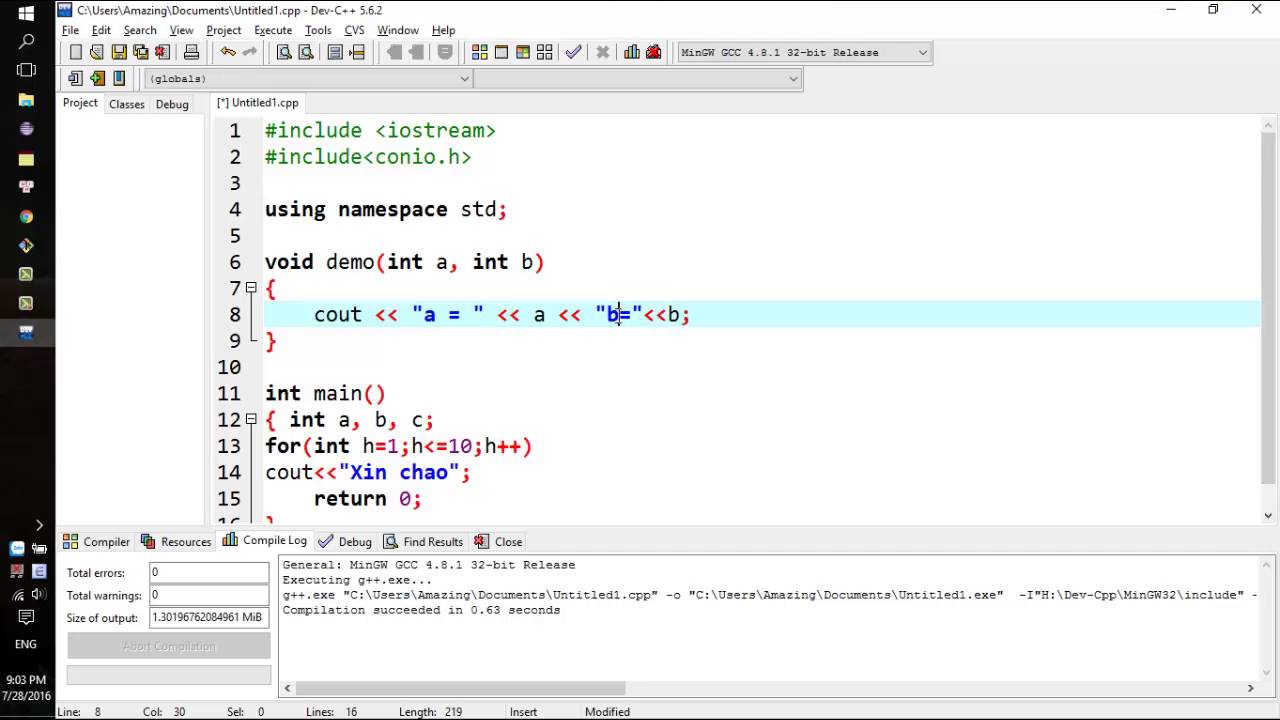The width and height of the screenshot is (1280, 720).
Task: Click the blue Goto Bookmarks icon
Action: pyautogui.click(x=119, y=79)
